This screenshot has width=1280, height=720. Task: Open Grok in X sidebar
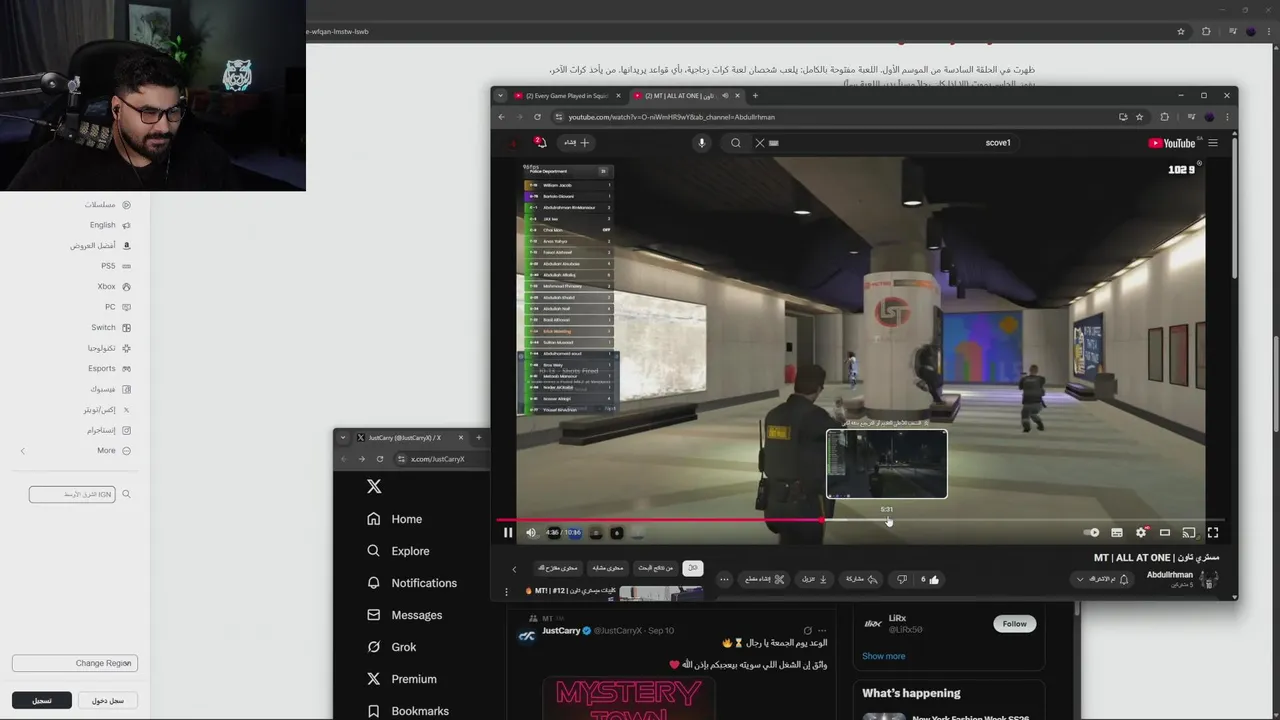[x=391, y=647]
